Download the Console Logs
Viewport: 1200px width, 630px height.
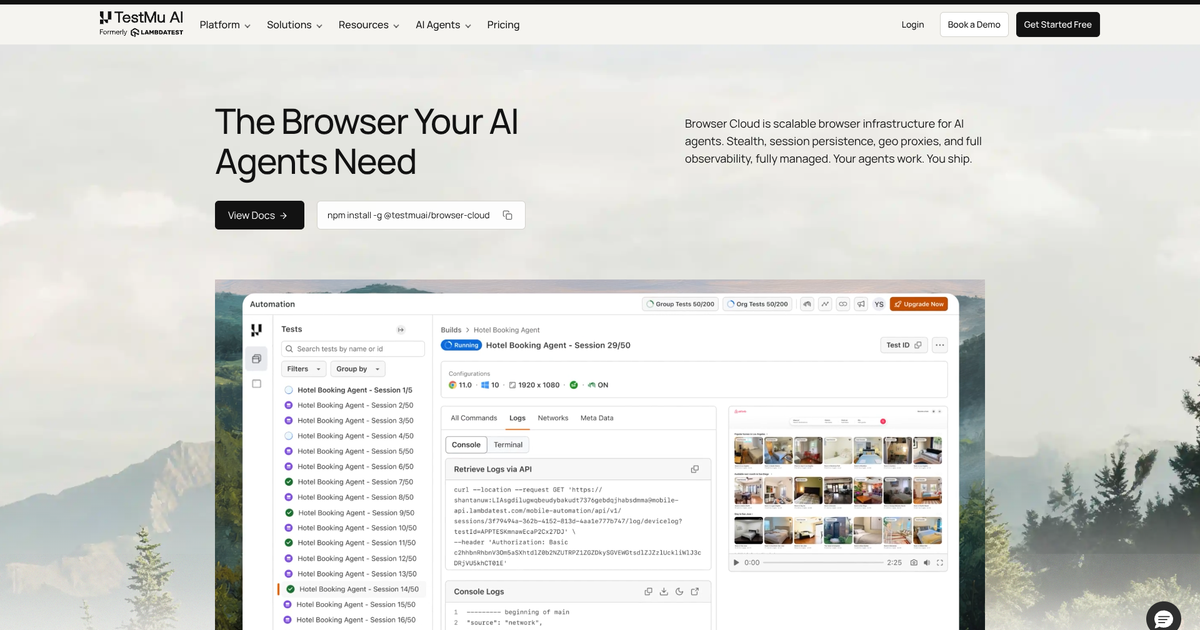coord(664,591)
